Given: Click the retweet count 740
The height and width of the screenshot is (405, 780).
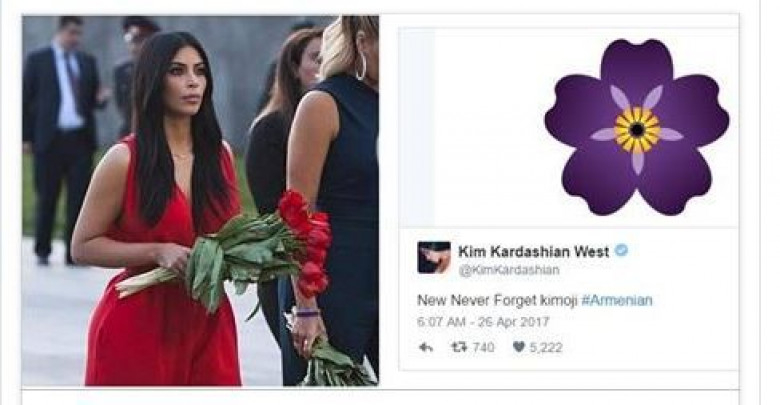Looking at the screenshot, I should [483, 347].
